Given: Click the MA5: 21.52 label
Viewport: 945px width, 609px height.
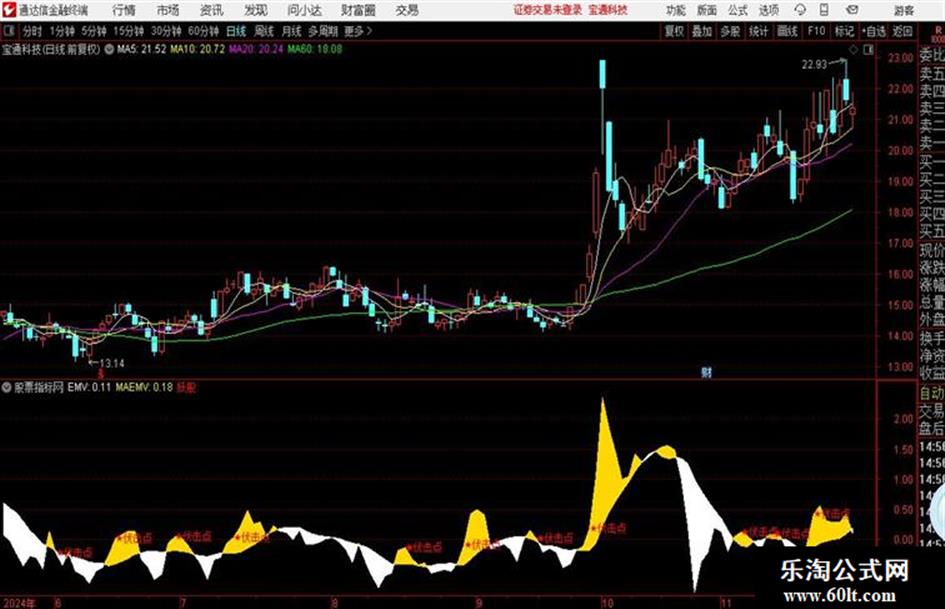Looking at the screenshot, I should 141,49.
